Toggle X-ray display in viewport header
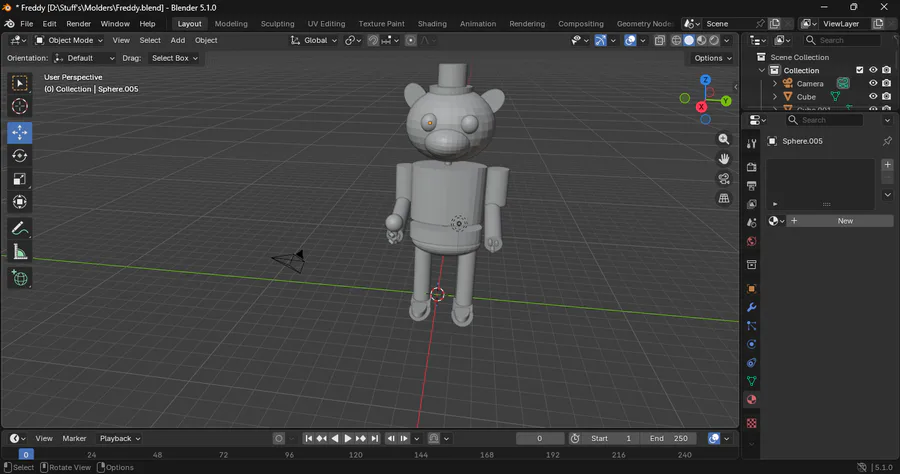This screenshot has height=474, width=900. point(660,40)
